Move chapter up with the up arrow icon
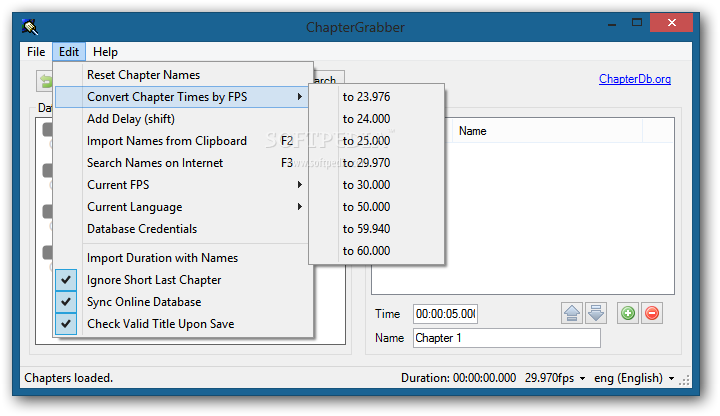Screen dimensions: 720x416 [572, 313]
